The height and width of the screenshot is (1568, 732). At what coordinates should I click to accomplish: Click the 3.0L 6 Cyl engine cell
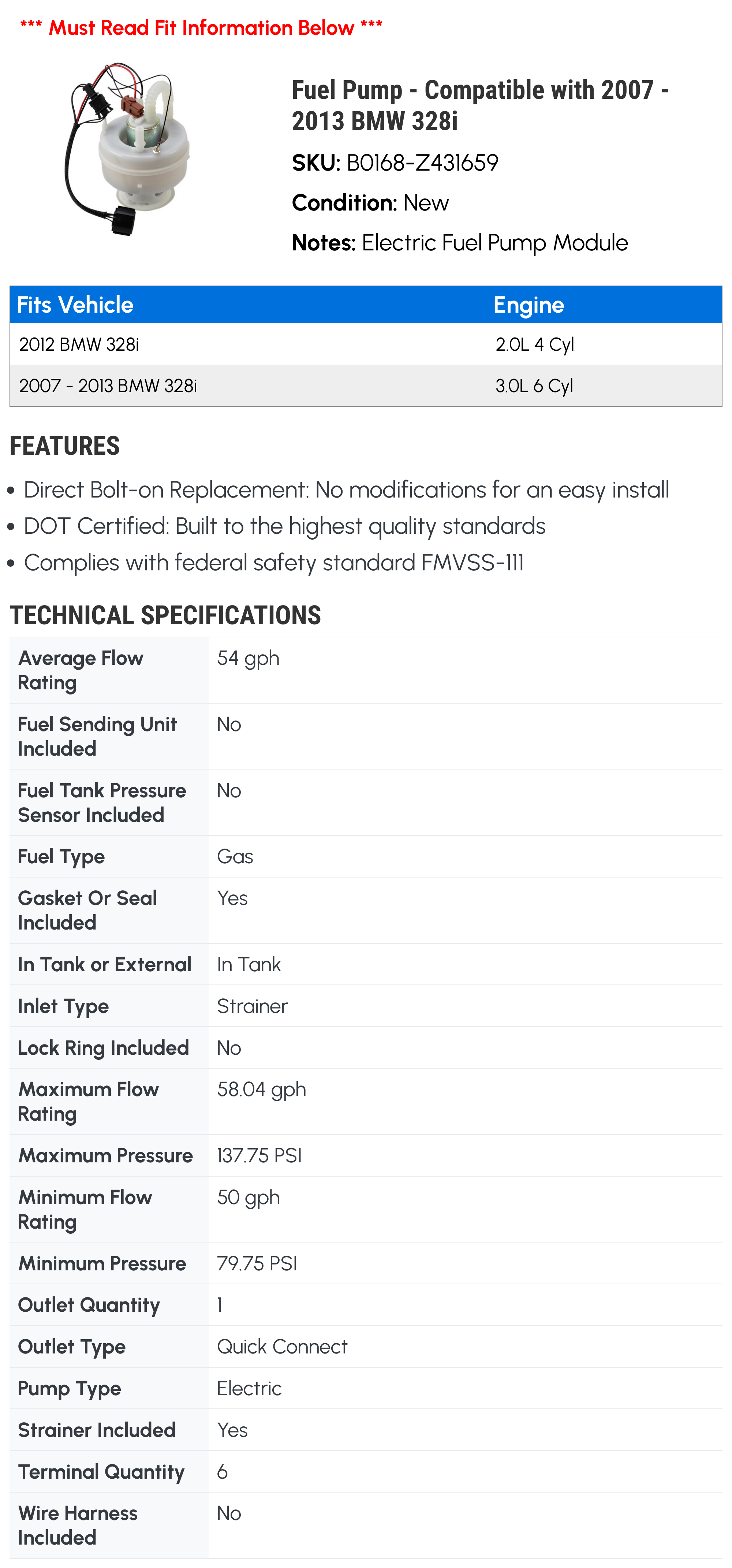pyautogui.click(x=534, y=386)
